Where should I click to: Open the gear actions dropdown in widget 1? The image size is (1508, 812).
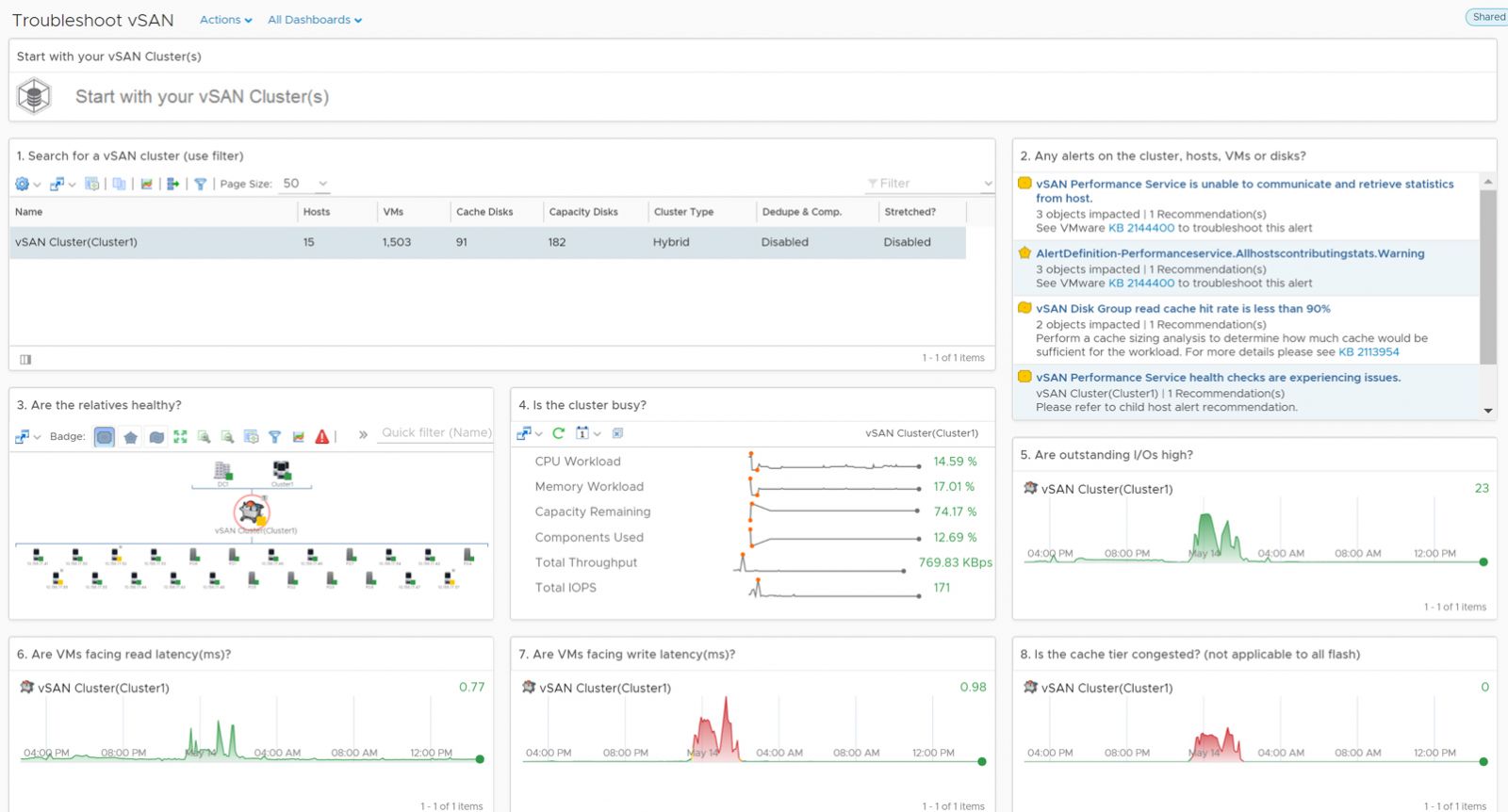click(27, 184)
